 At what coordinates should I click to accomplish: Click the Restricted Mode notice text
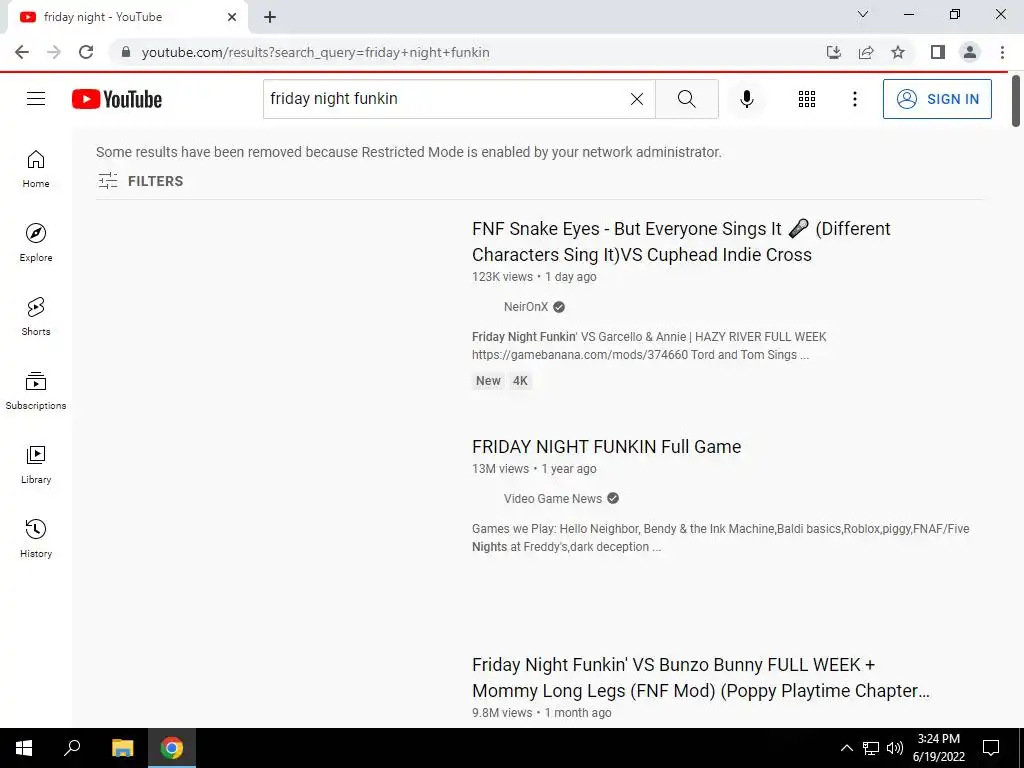point(409,152)
